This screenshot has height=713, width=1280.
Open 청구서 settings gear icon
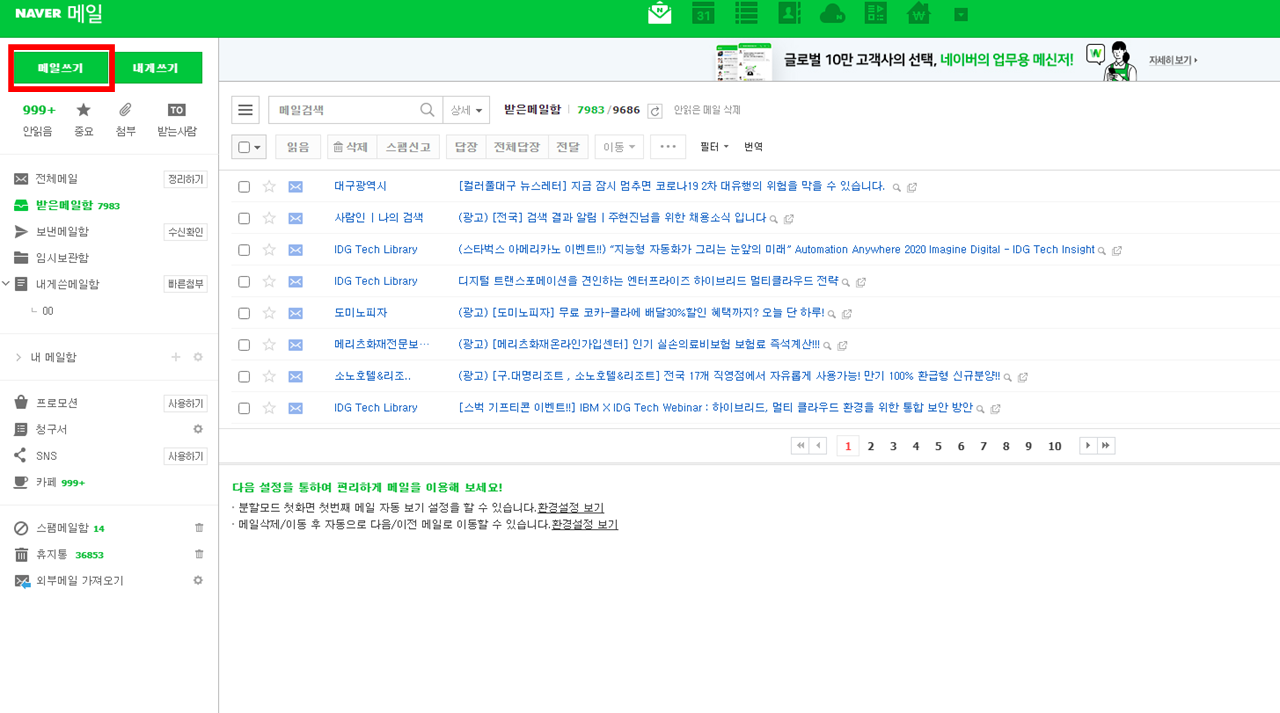198,429
